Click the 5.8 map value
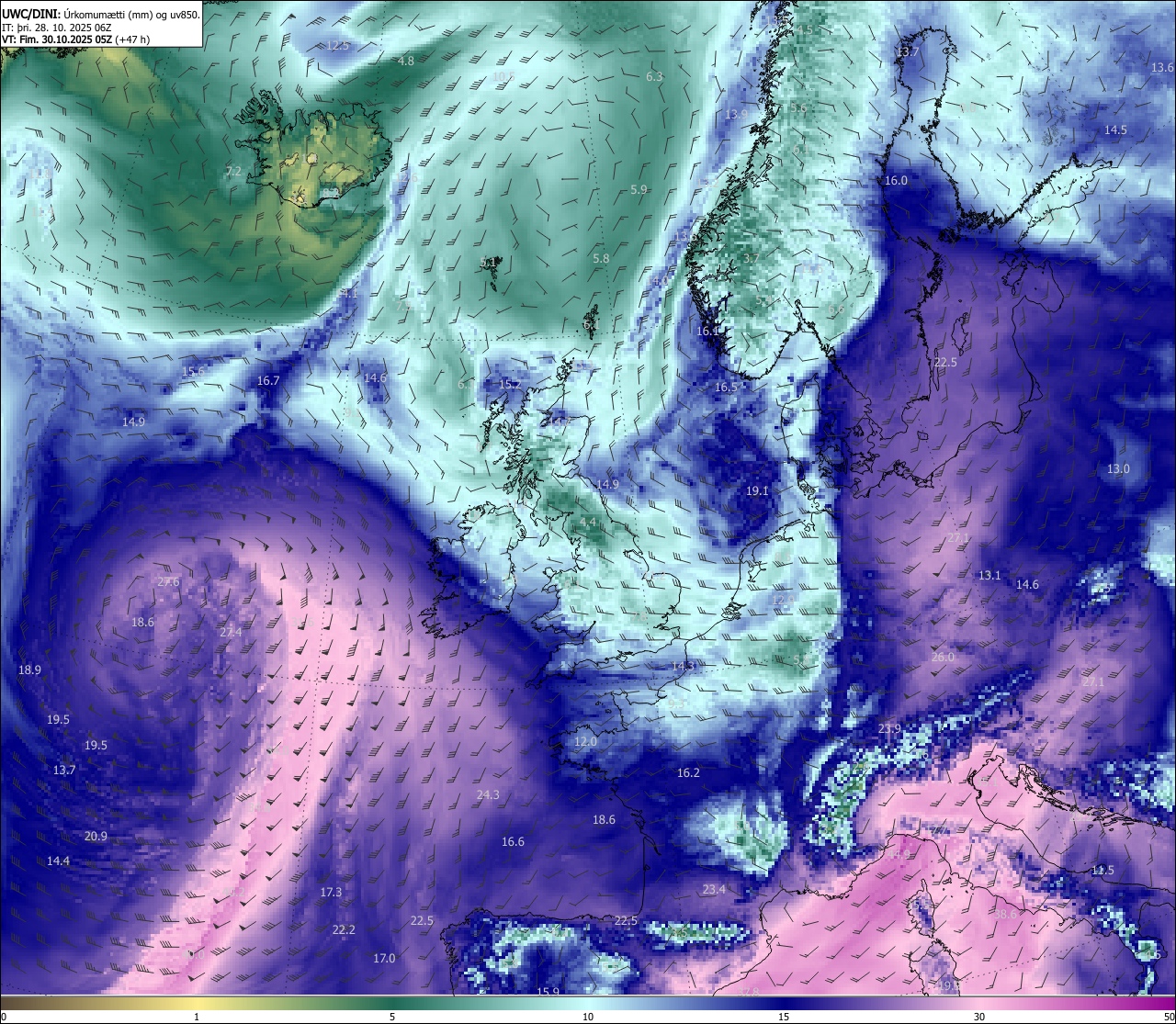The height and width of the screenshot is (1024, 1176). [601, 259]
